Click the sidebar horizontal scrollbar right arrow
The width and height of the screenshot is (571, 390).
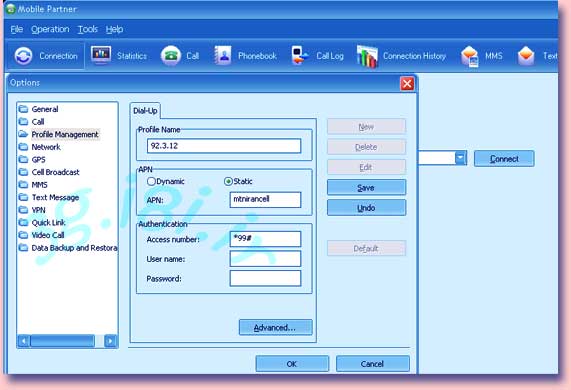[110, 341]
